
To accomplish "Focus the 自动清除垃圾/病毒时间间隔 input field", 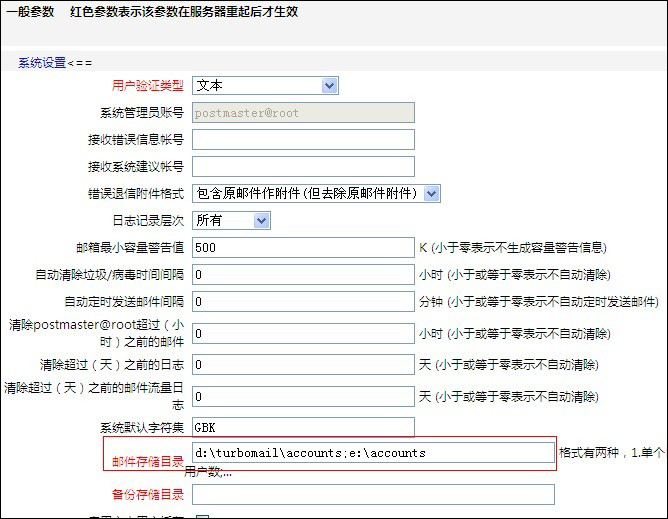I will [302, 274].
